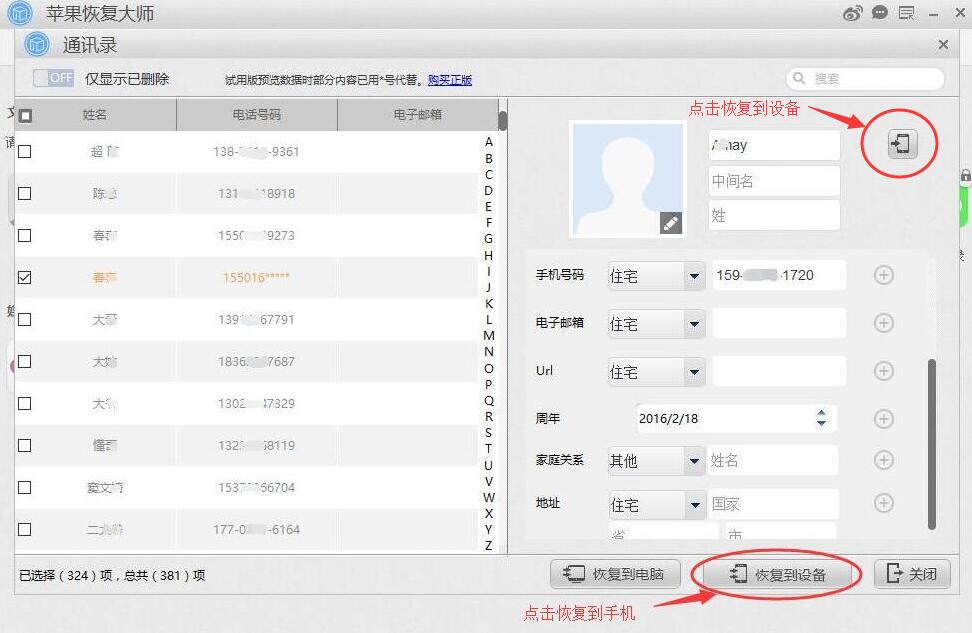This screenshot has height=633, width=972.
Task: Open the 购买正版 link
Action: click(x=450, y=80)
